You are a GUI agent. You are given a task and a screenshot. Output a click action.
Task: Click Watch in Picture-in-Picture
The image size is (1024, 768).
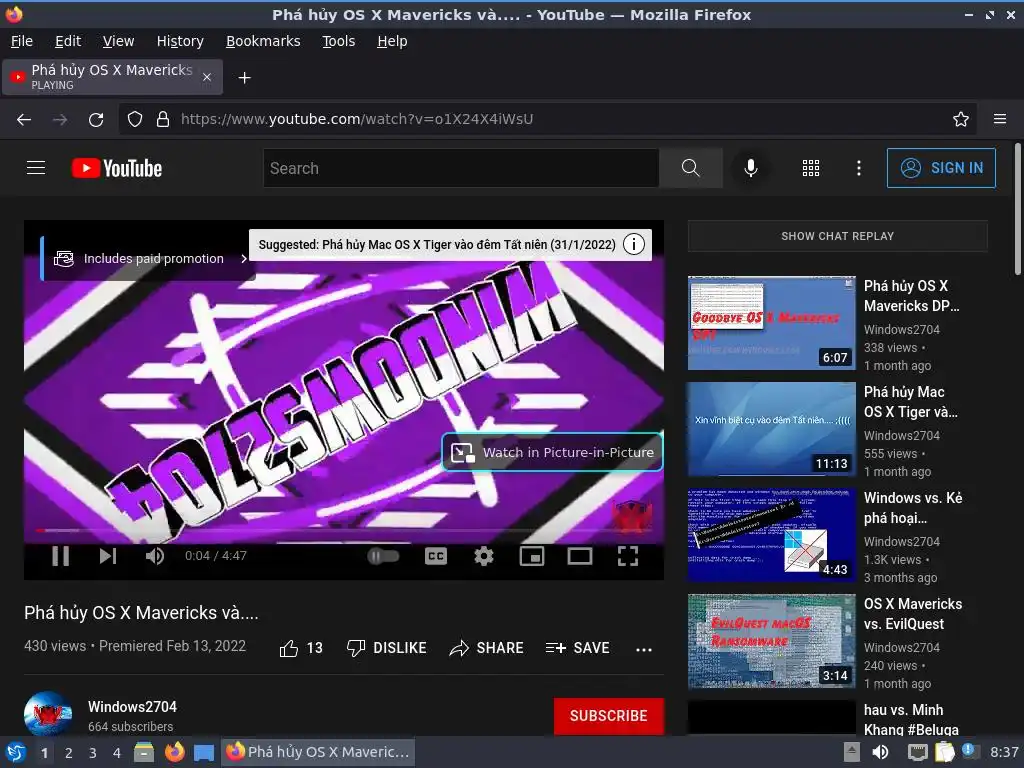pos(552,452)
